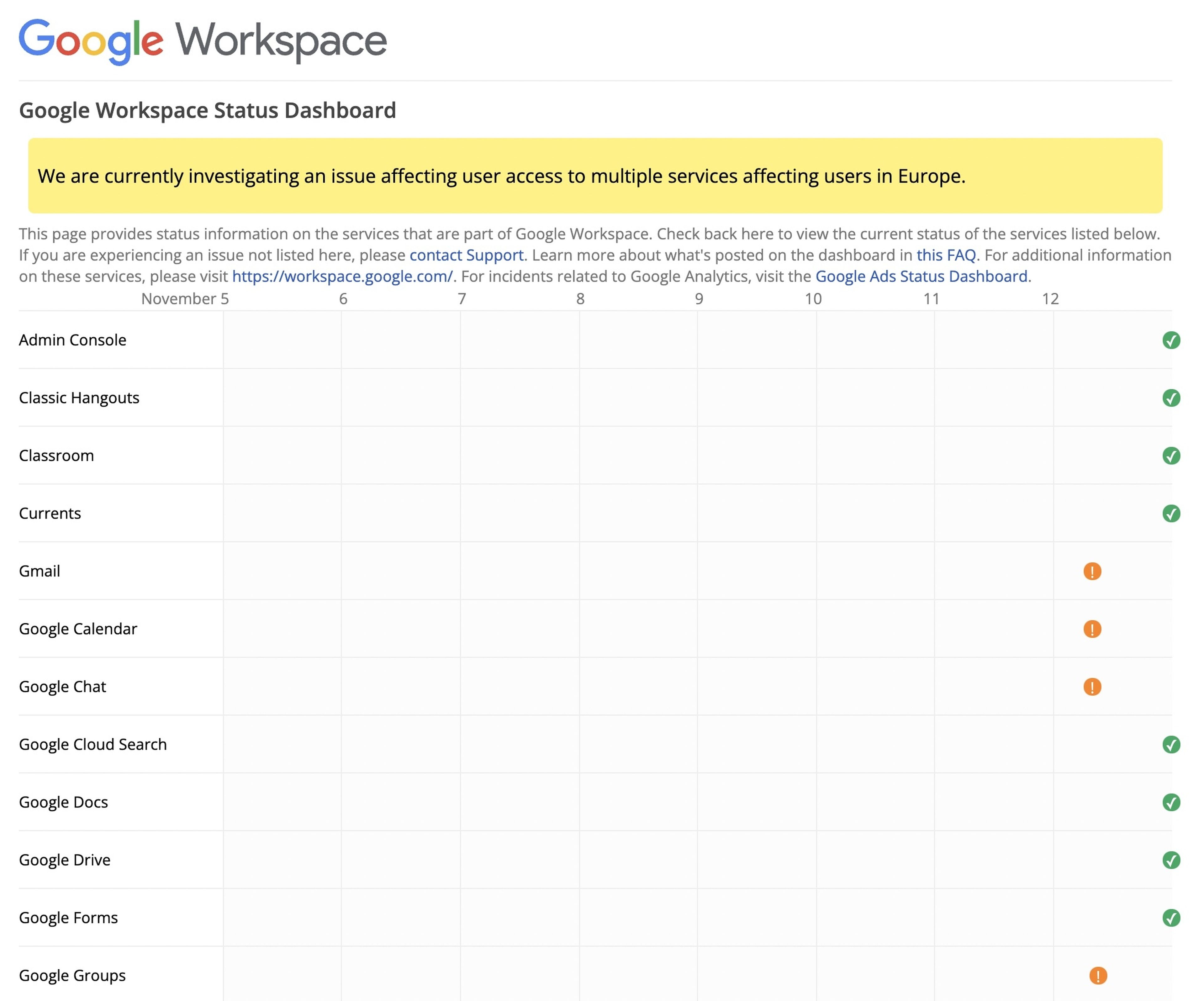Click the Google Cloud Search service name
Screen dimensions: 1204x1001
(x=93, y=745)
